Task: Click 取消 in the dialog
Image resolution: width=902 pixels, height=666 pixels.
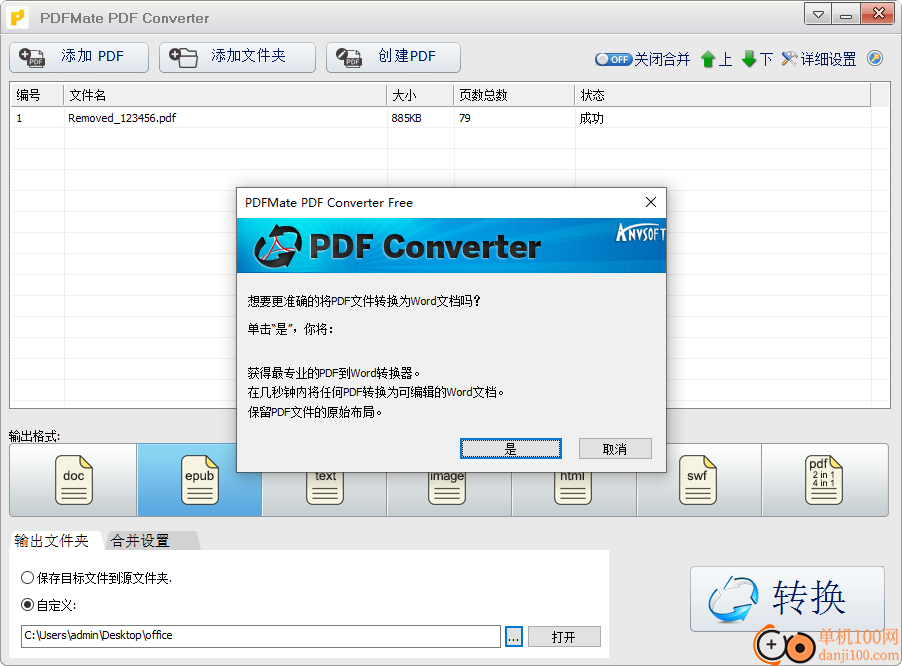Action: pos(615,449)
